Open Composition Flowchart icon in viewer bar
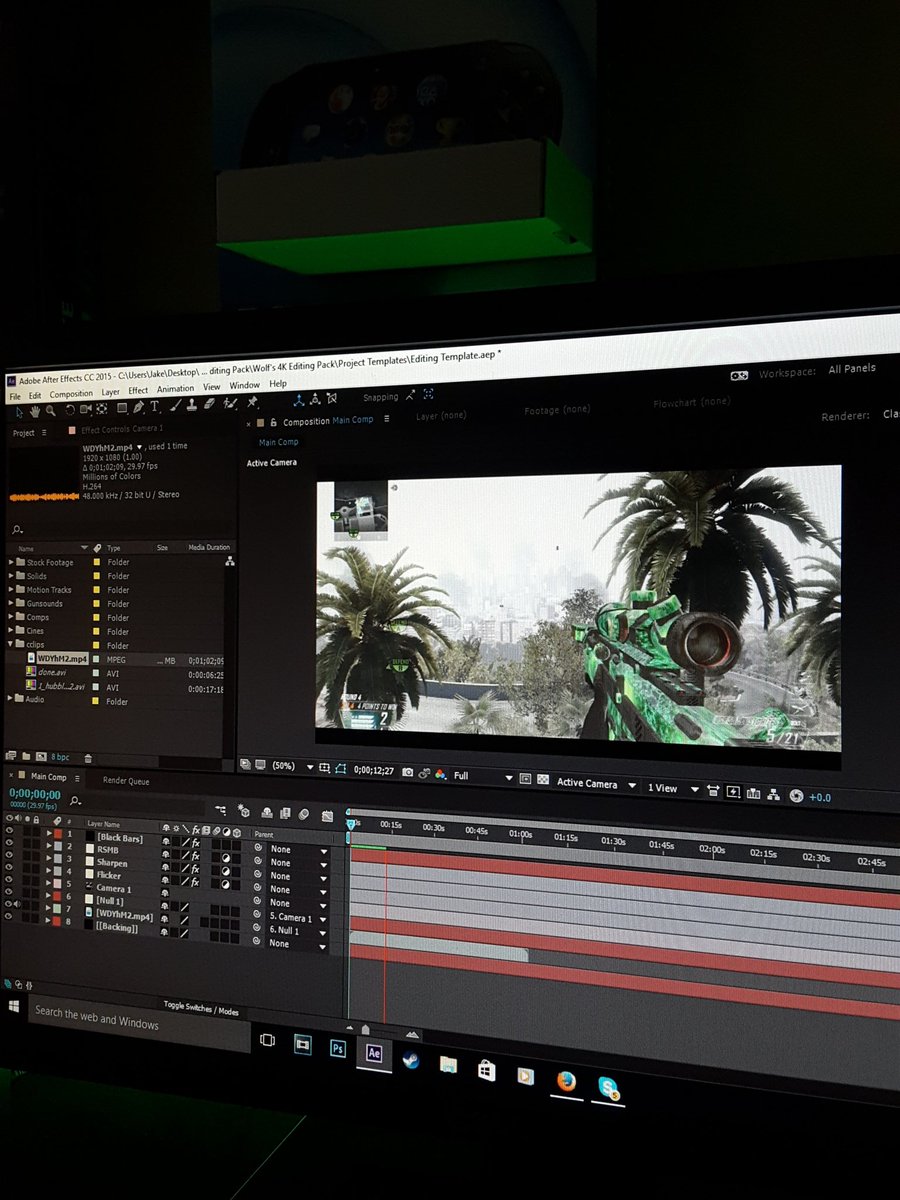The width and height of the screenshot is (900, 1200). 773,794
